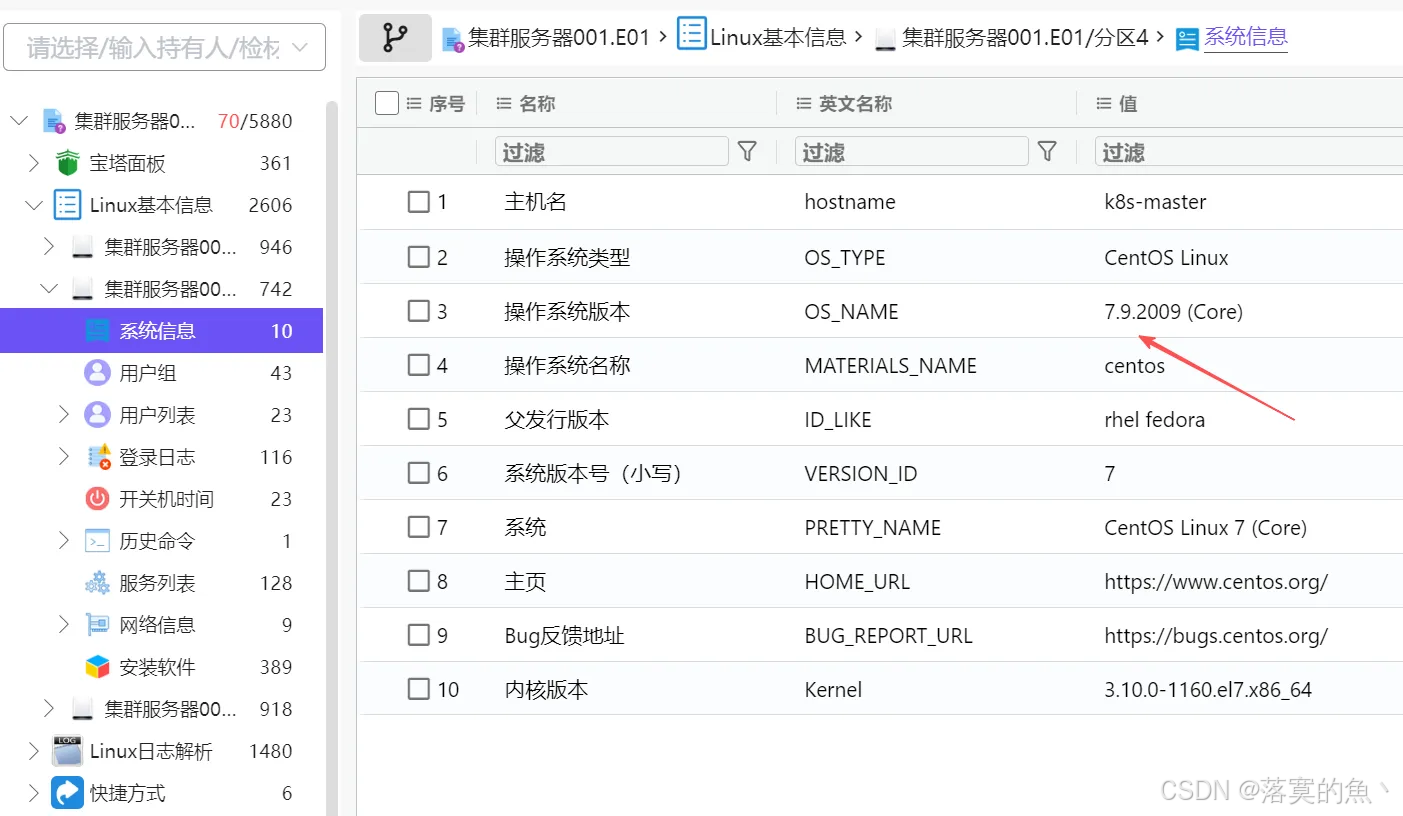Click the 登录日志 icon in tree

(98, 457)
